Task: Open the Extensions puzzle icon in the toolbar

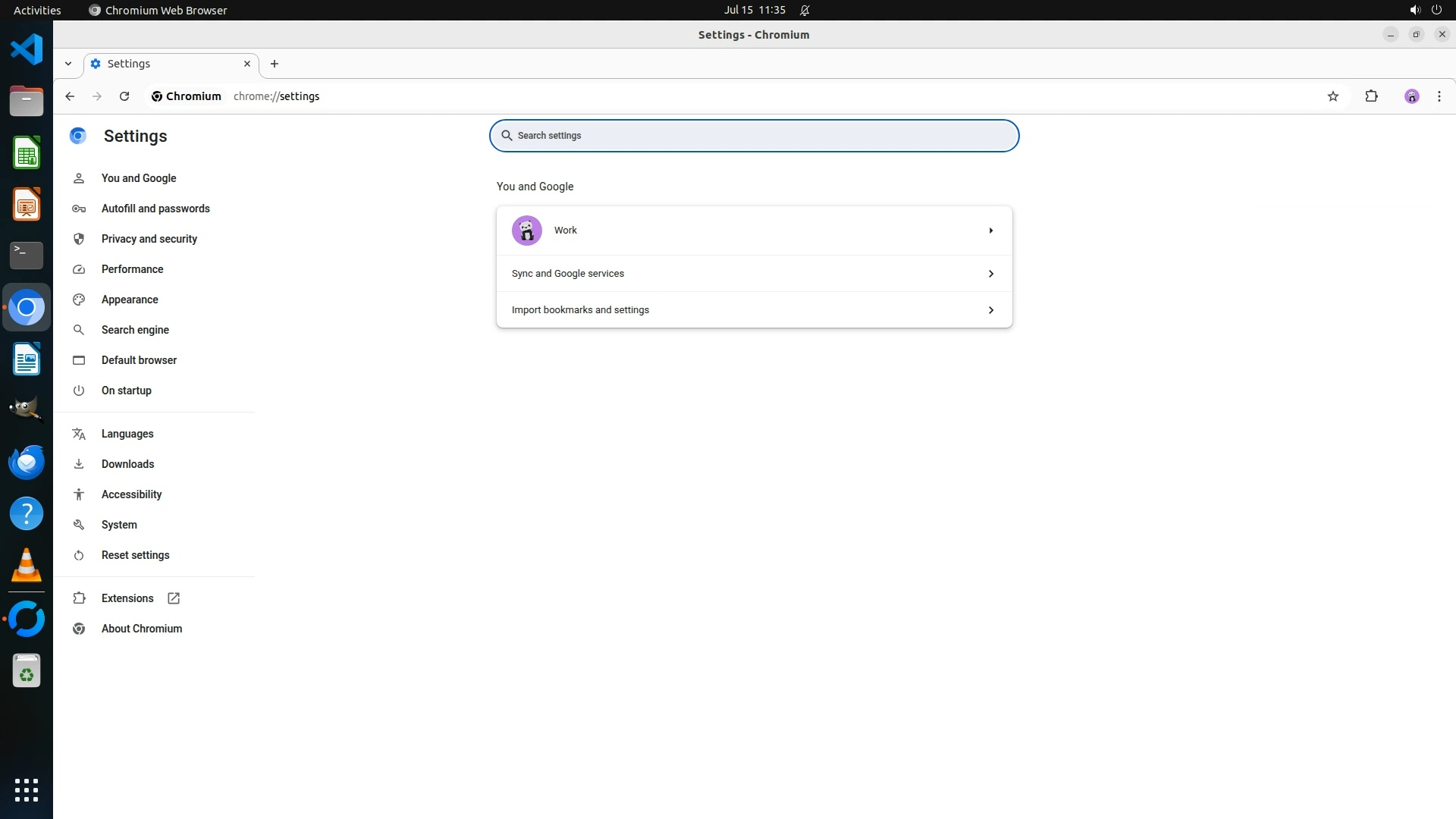Action: (1371, 96)
